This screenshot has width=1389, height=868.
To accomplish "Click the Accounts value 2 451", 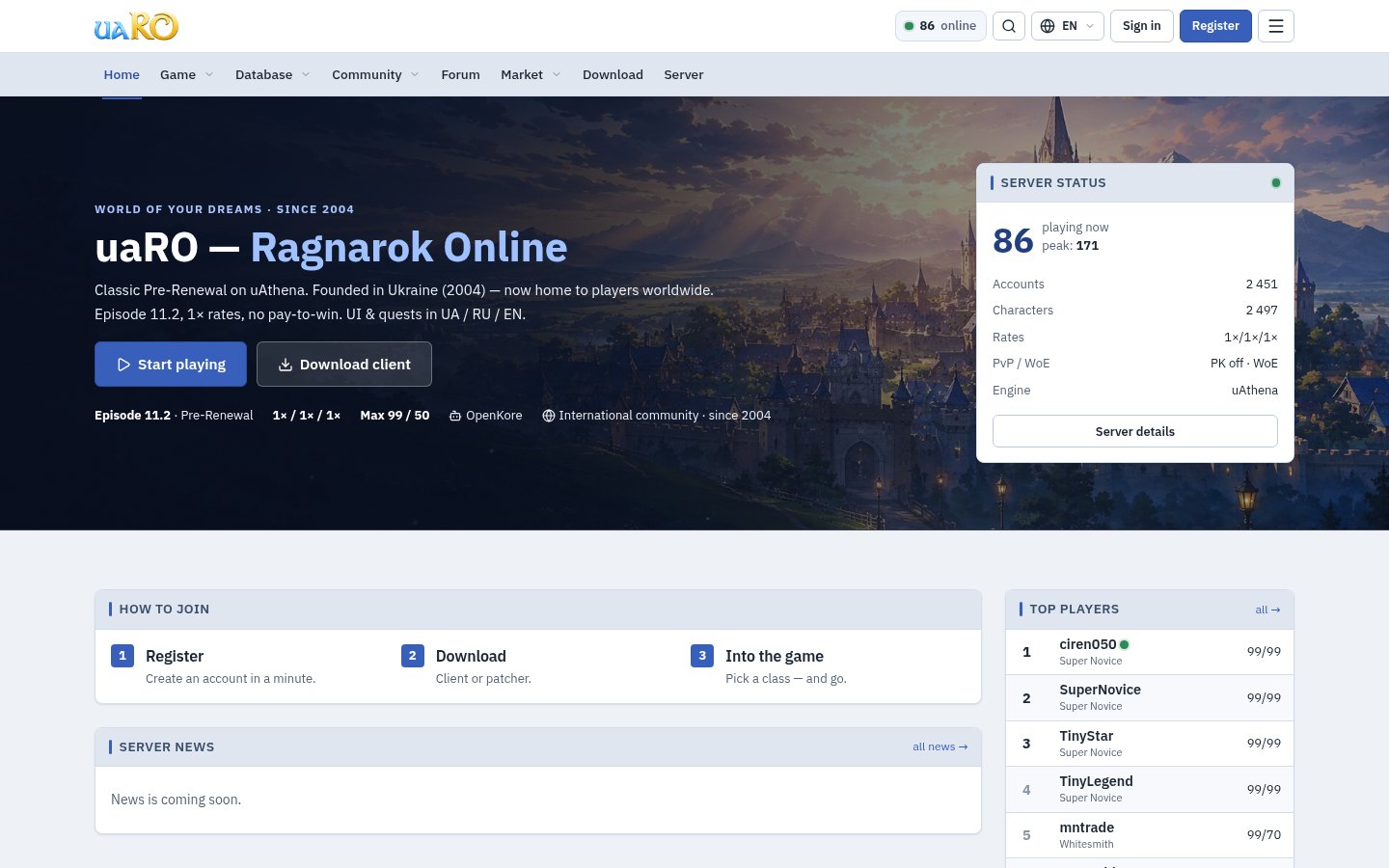I will [1262, 285].
